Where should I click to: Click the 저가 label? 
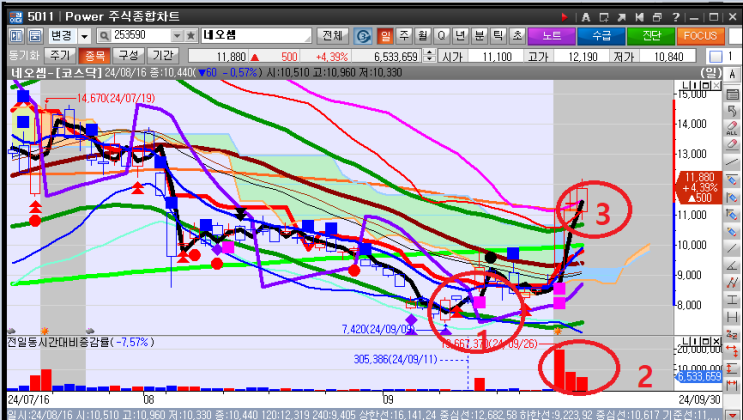623,57
